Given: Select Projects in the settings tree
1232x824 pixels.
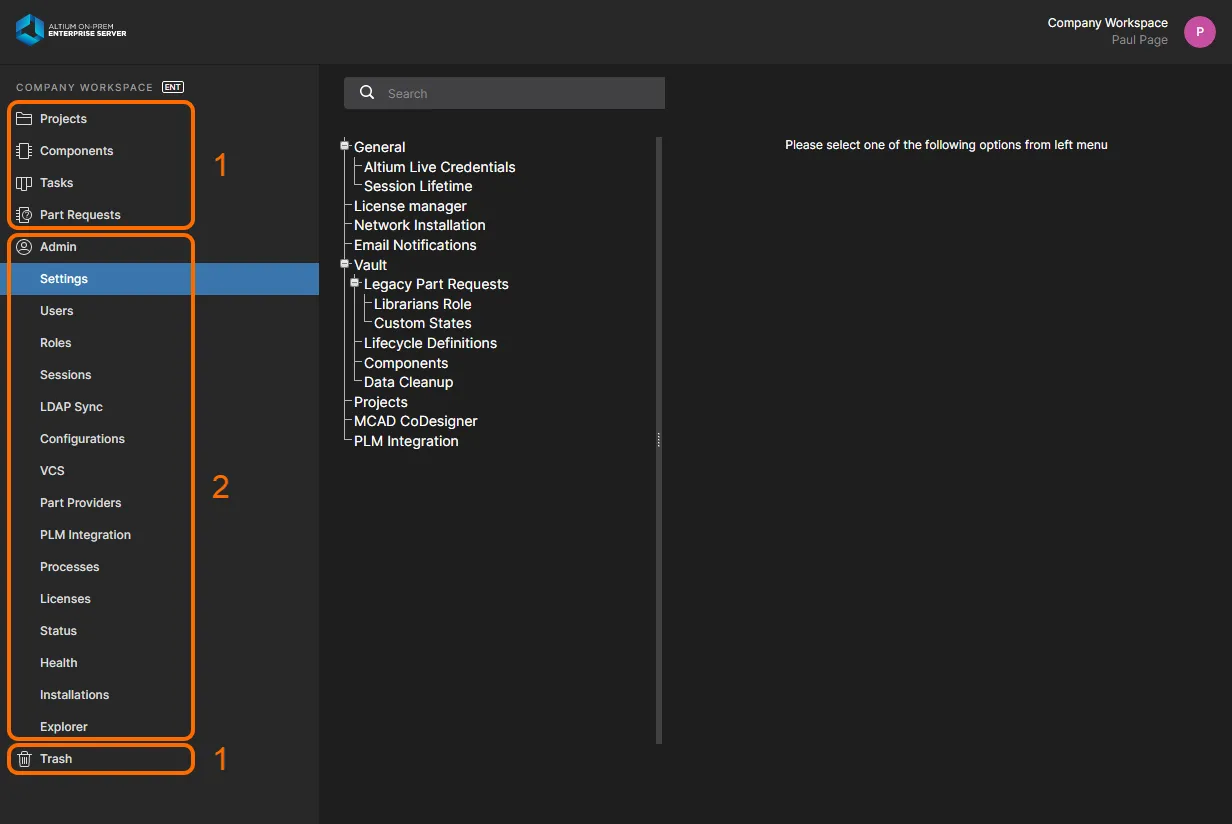Looking at the screenshot, I should 381,402.
